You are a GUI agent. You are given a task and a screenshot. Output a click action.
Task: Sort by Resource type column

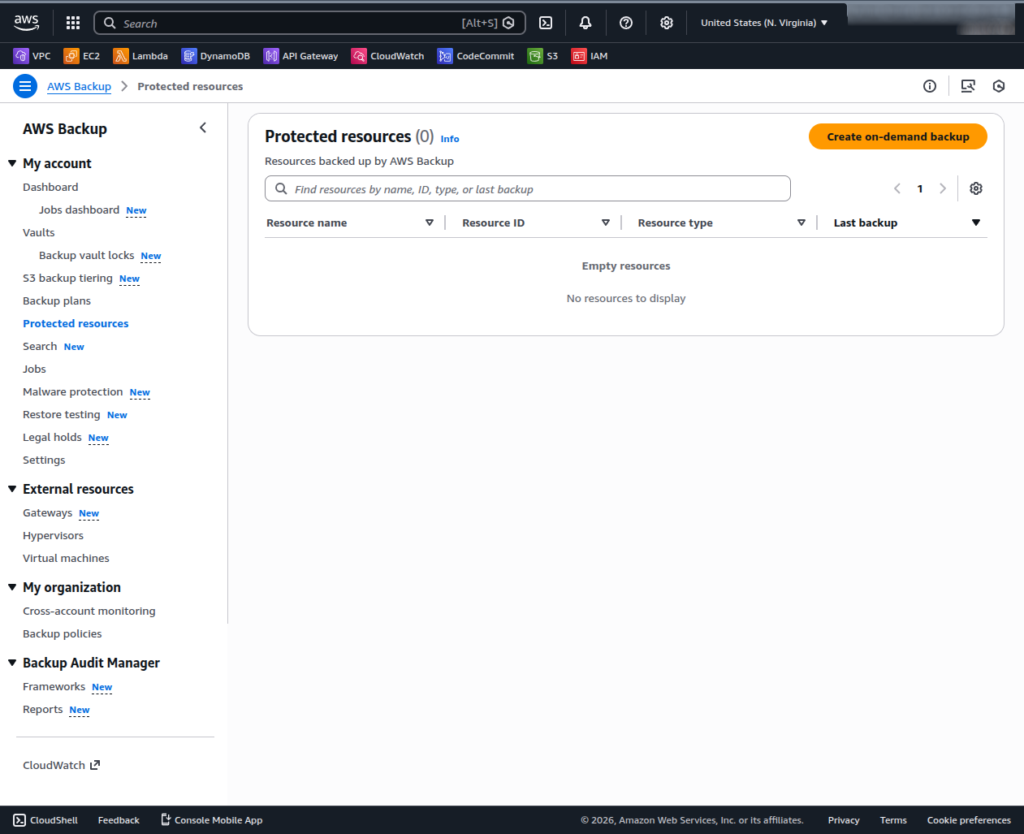801,223
